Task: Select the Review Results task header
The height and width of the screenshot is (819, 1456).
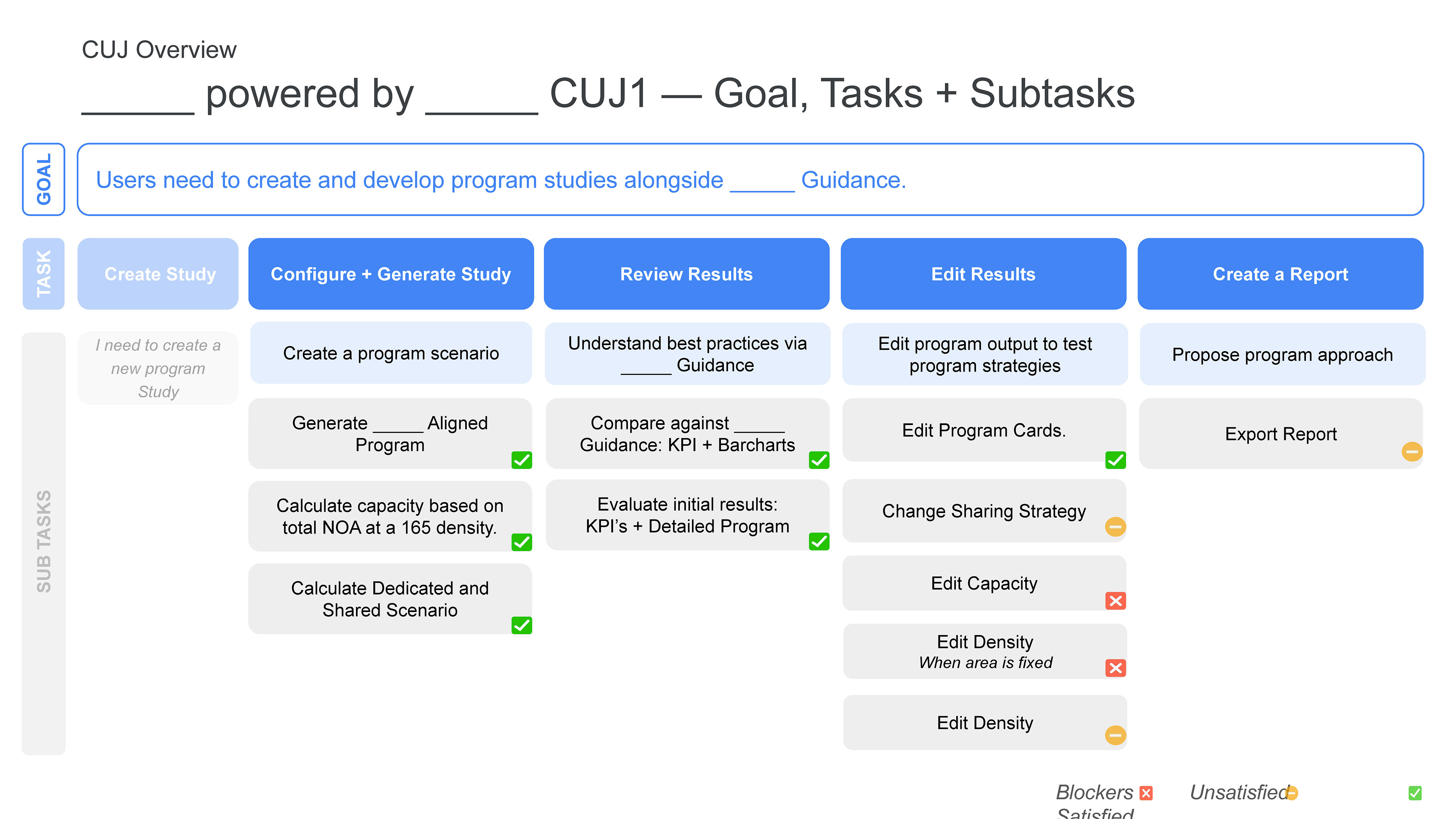Action: point(686,274)
